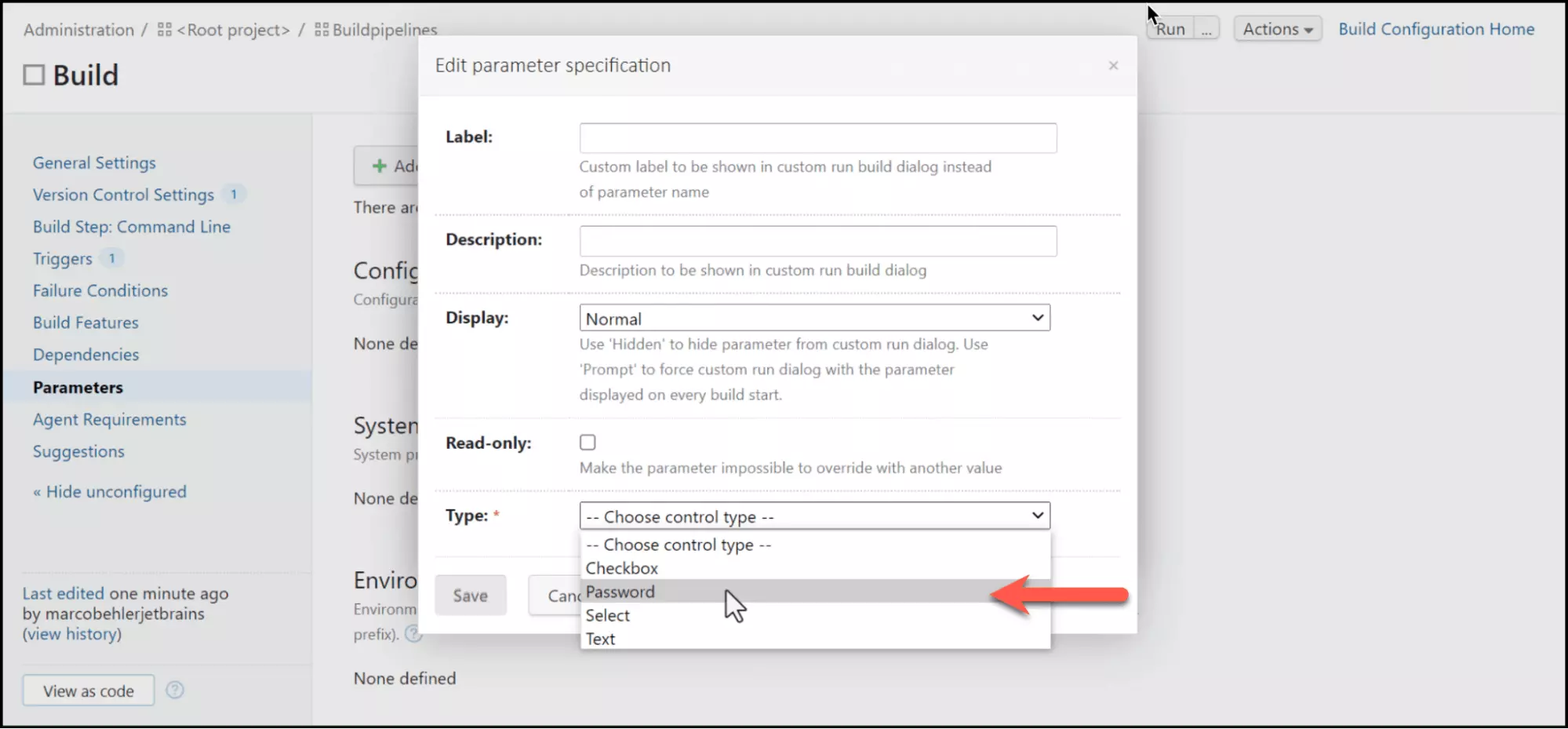Choose the Select control type option

[x=607, y=615]
